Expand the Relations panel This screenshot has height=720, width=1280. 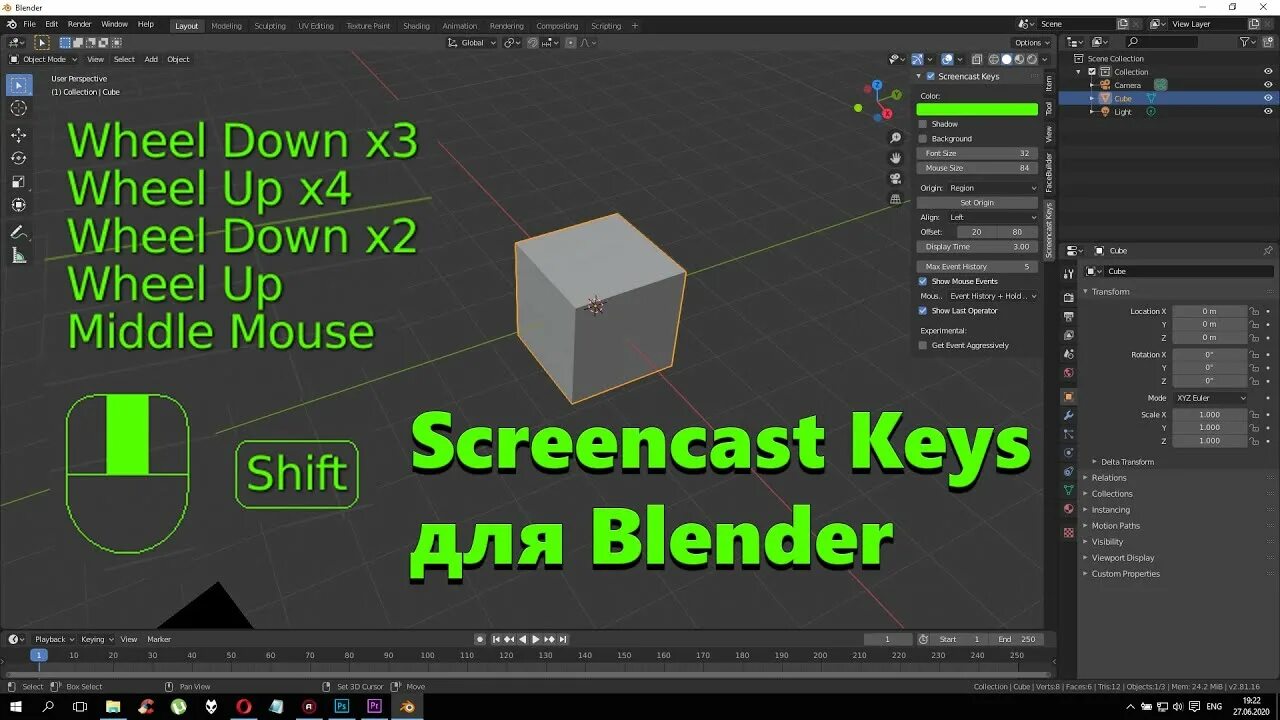pyautogui.click(x=1108, y=478)
